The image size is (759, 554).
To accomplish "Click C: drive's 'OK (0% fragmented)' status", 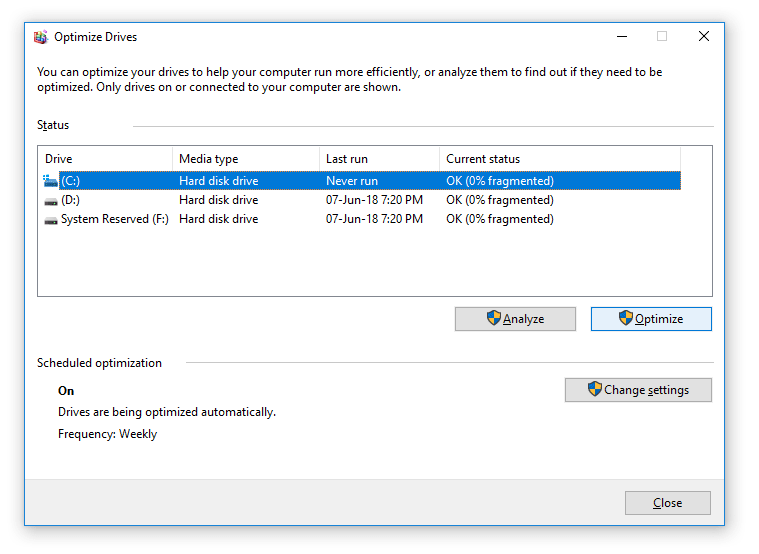I will [500, 181].
